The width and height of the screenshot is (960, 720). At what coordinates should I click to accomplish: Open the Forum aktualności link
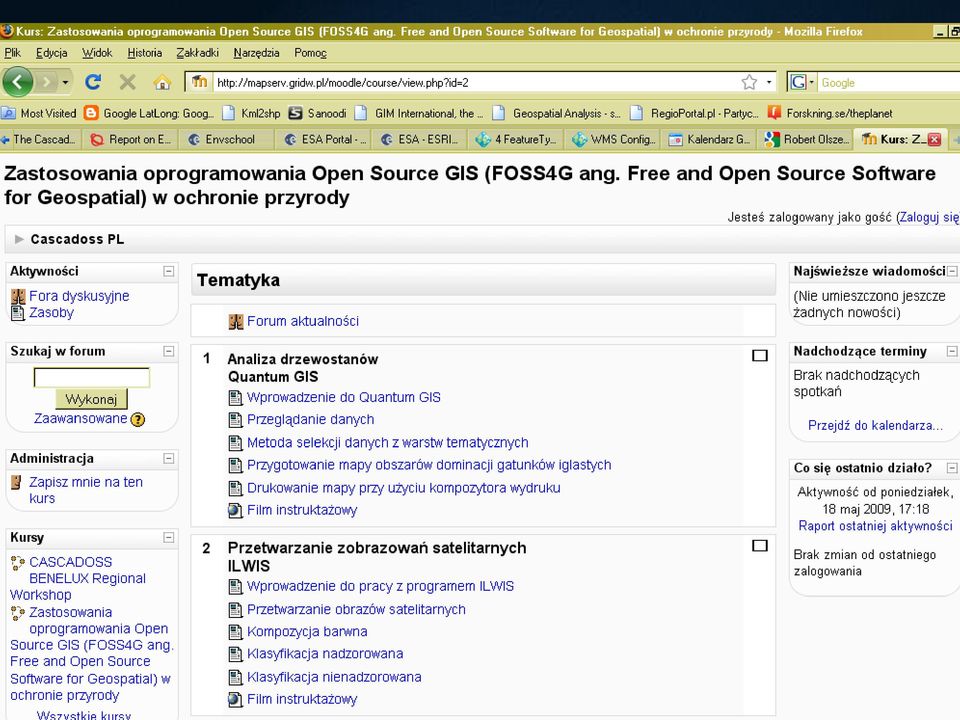302,321
